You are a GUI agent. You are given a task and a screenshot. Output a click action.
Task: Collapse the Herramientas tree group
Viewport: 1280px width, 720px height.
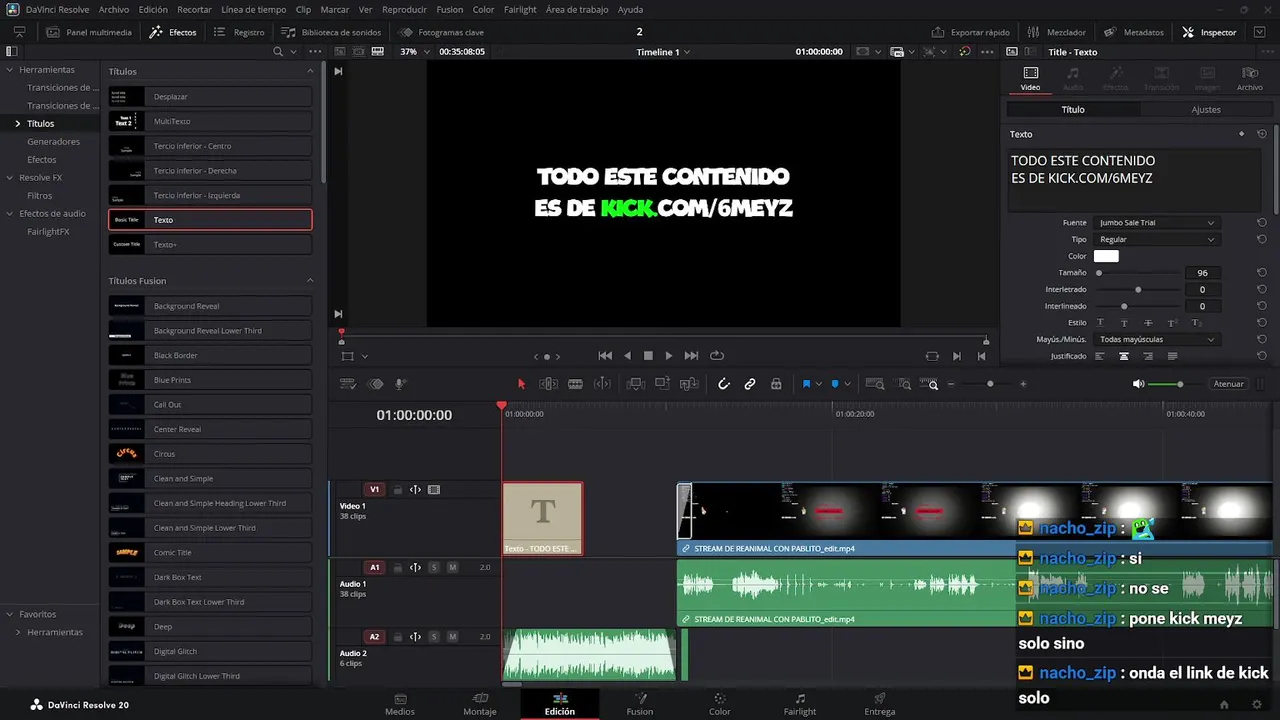click(9, 70)
